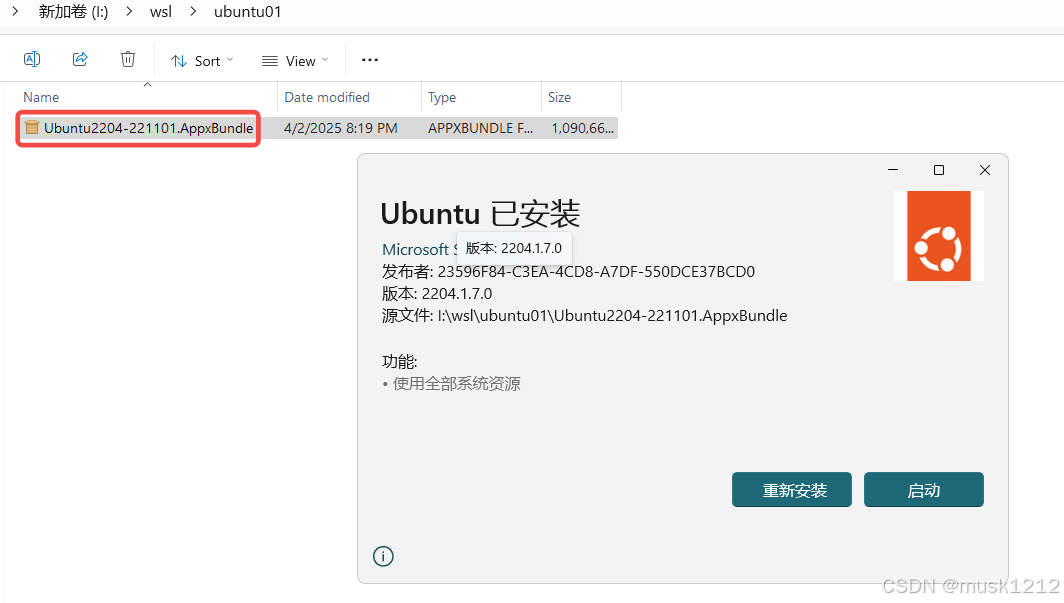
Task: Click the 启动 launch button
Action: (924, 490)
